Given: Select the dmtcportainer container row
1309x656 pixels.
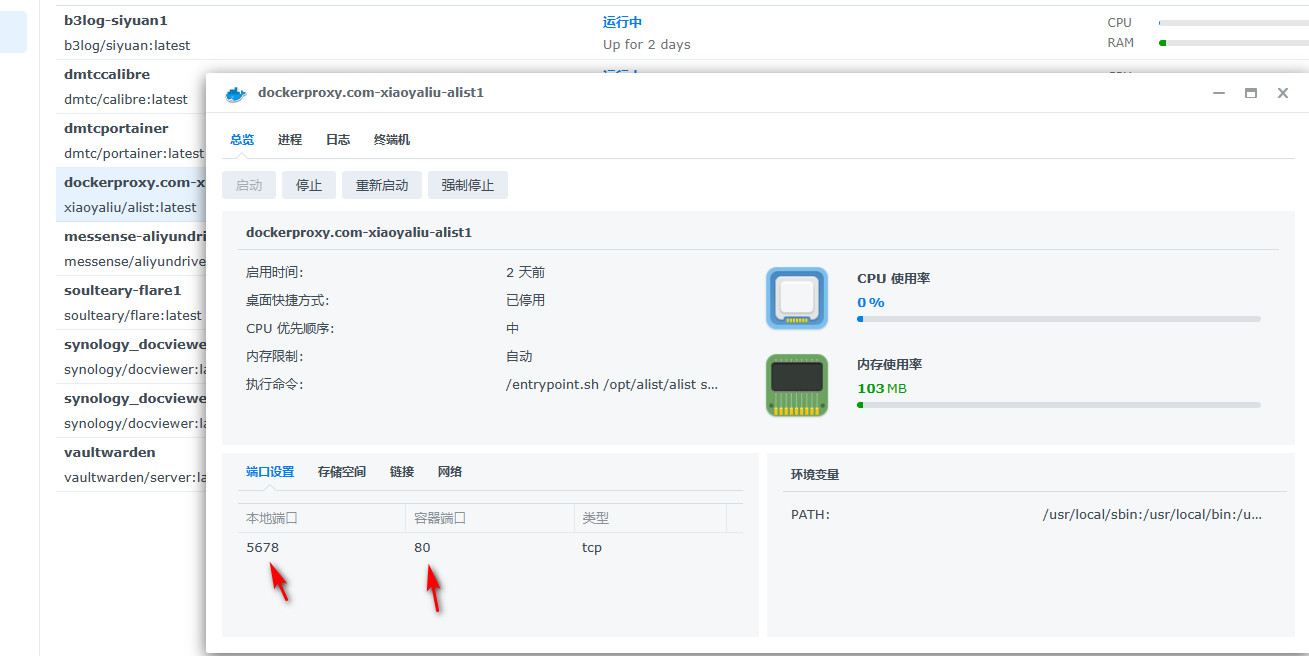Looking at the screenshot, I should (x=131, y=141).
